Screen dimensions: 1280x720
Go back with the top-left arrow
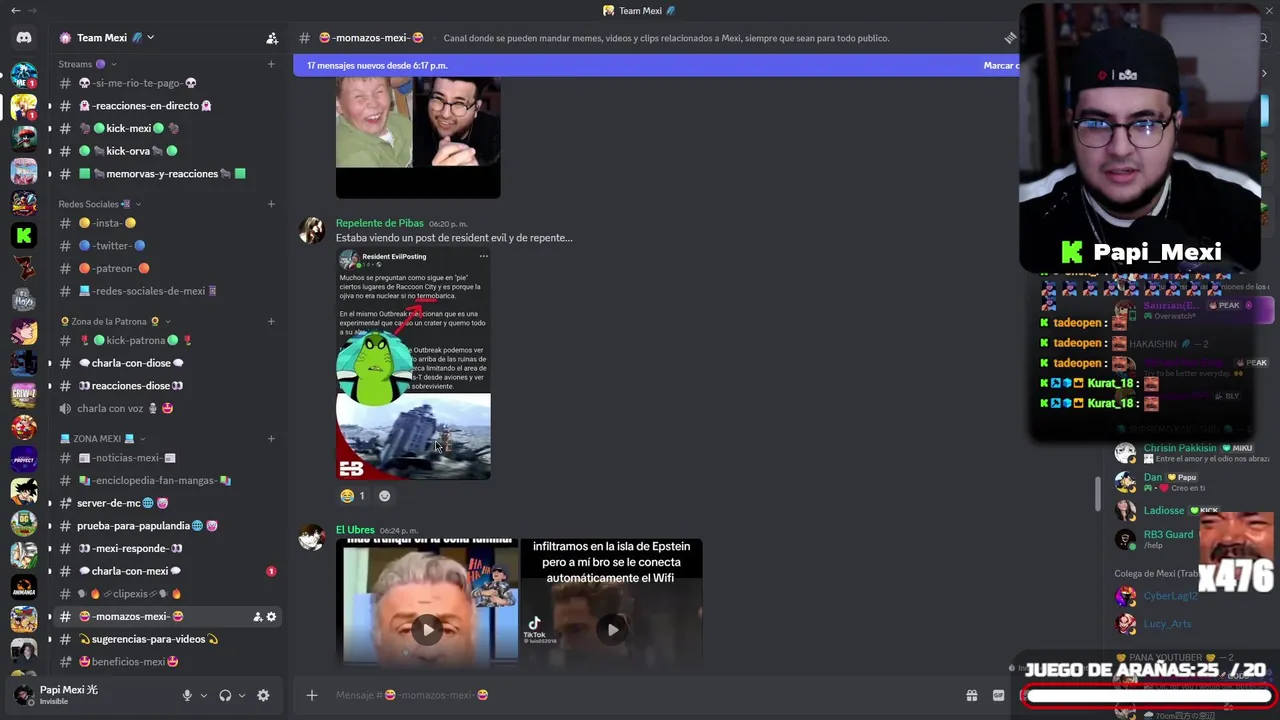click(x=15, y=10)
